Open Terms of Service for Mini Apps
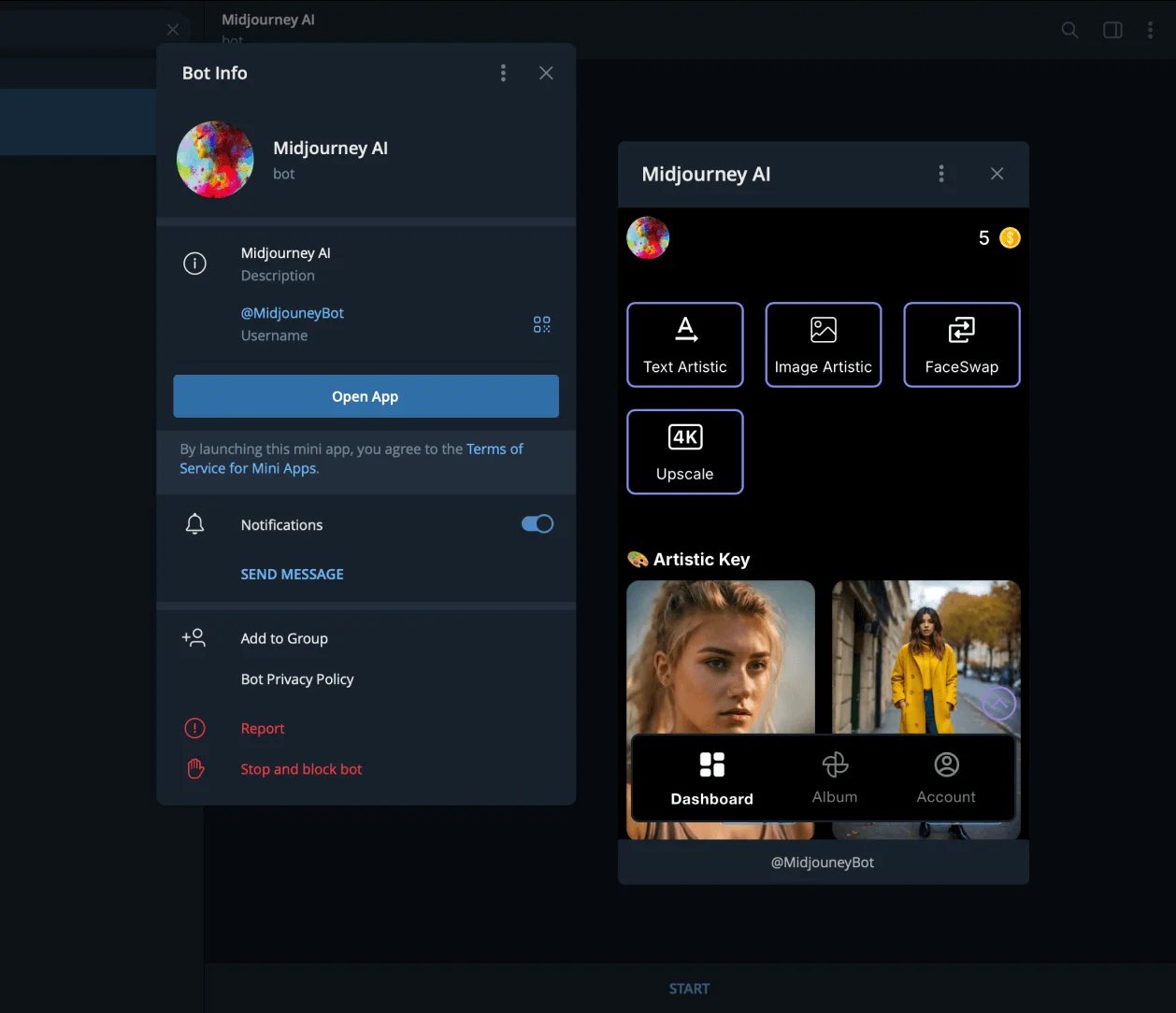Screen dimensions: 1176x1013 [x=494, y=449]
